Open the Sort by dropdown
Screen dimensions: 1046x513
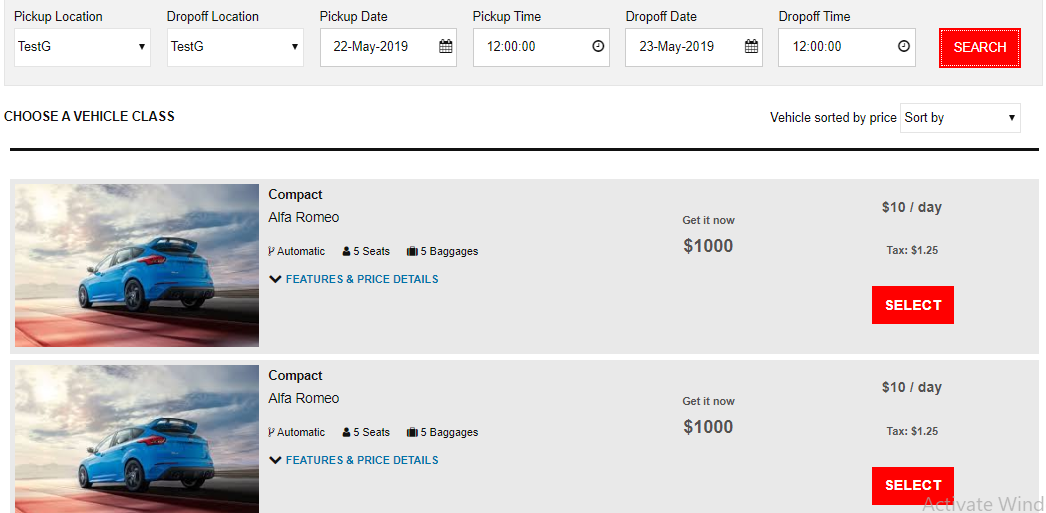(960, 117)
